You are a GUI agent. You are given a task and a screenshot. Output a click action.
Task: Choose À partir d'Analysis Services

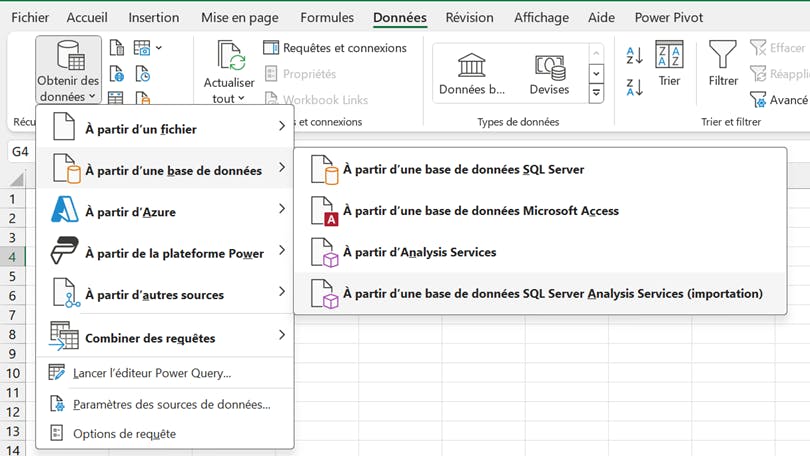point(540,252)
